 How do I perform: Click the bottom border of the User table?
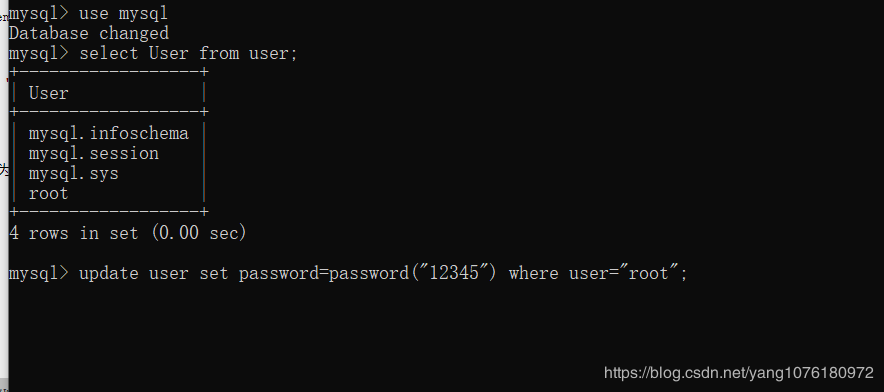(x=109, y=212)
